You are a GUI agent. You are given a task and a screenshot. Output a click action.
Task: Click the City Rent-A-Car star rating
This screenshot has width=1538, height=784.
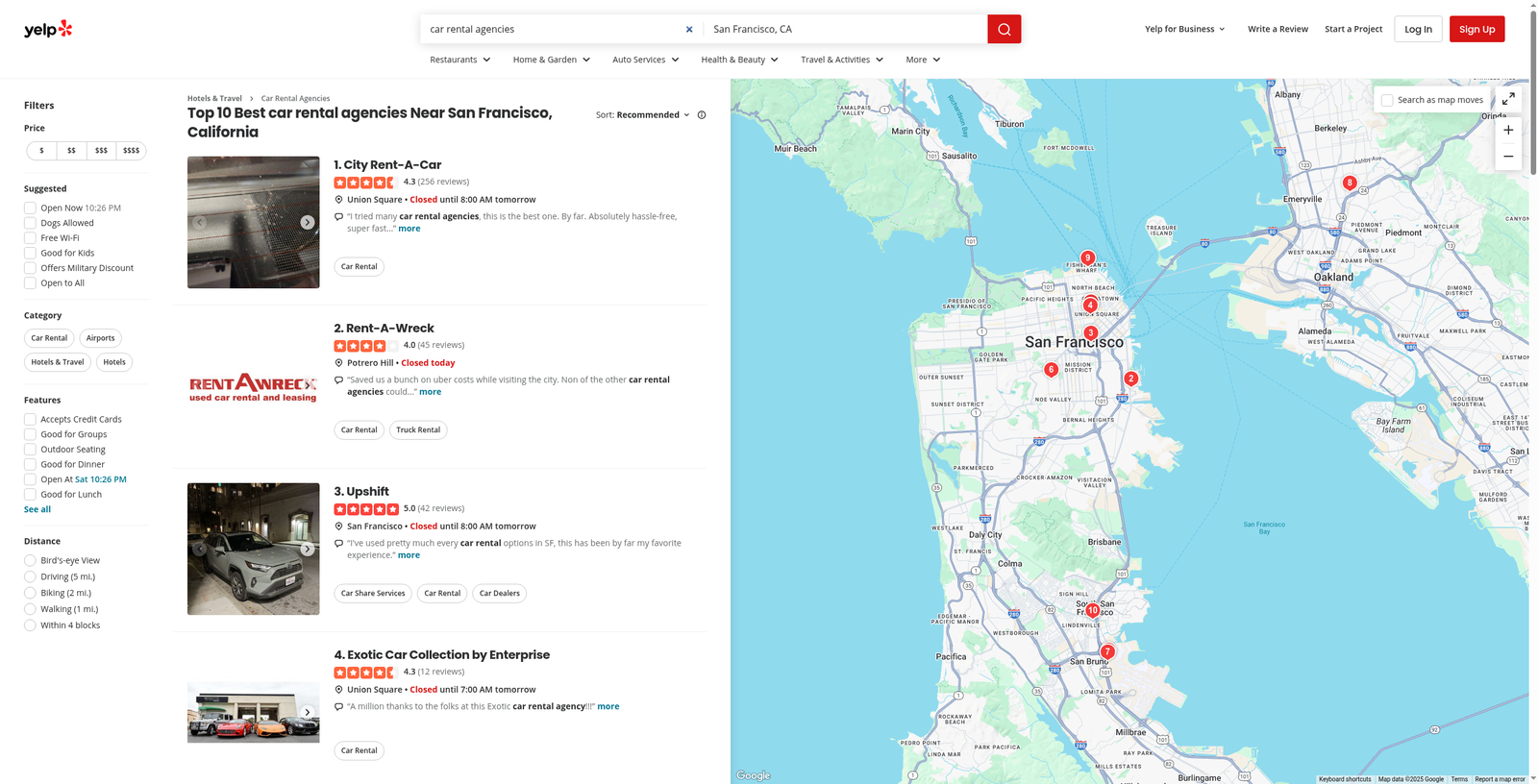(365, 183)
